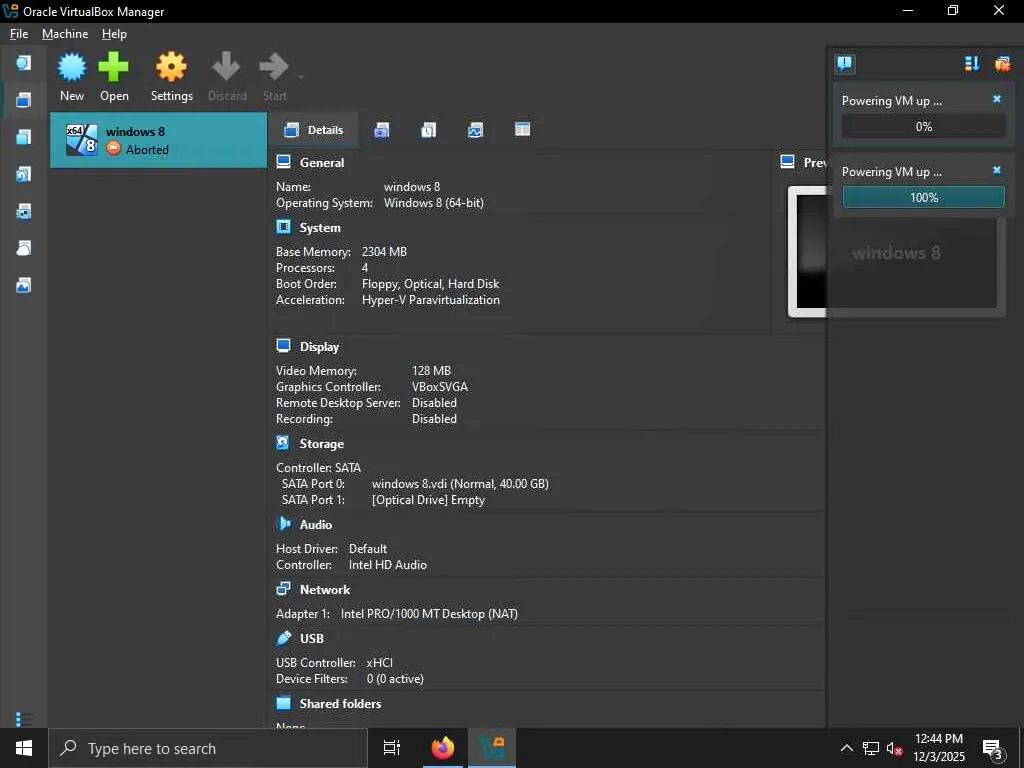
Task: Open the File menu
Action: coord(19,34)
